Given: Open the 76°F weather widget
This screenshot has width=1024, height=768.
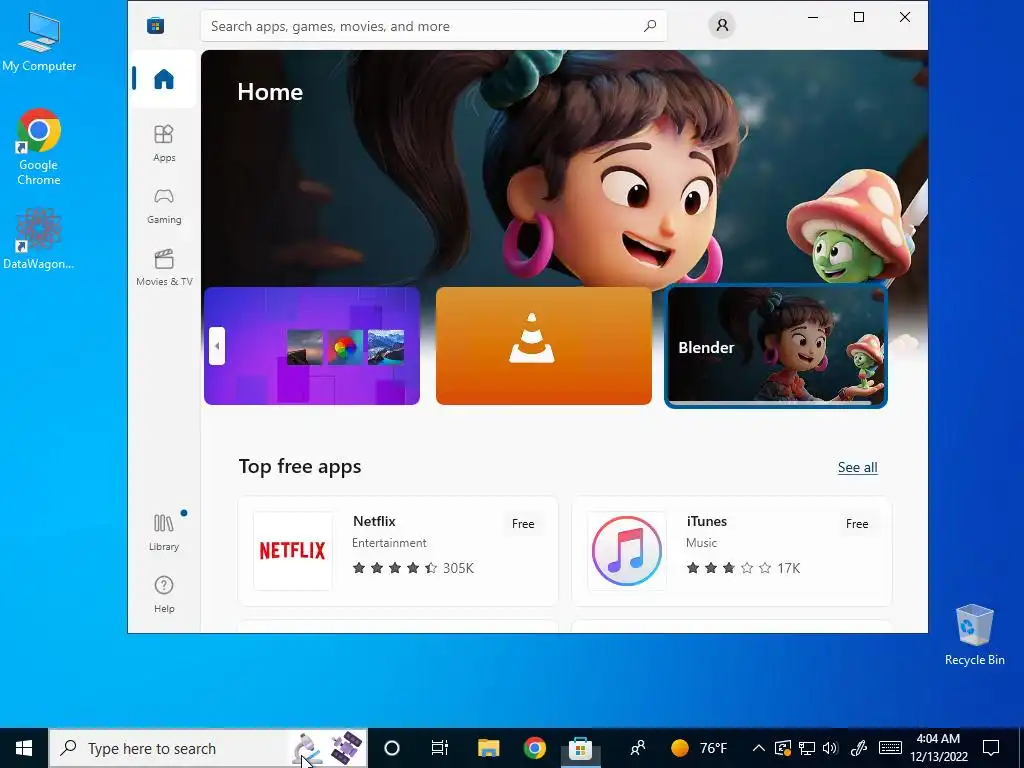Looking at the screenshot, I should [x=699, y=748].
